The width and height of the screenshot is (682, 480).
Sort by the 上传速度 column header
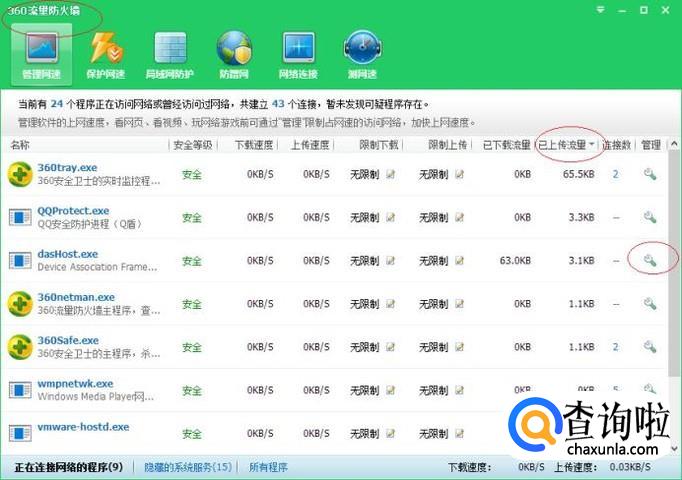coord(310,145)
